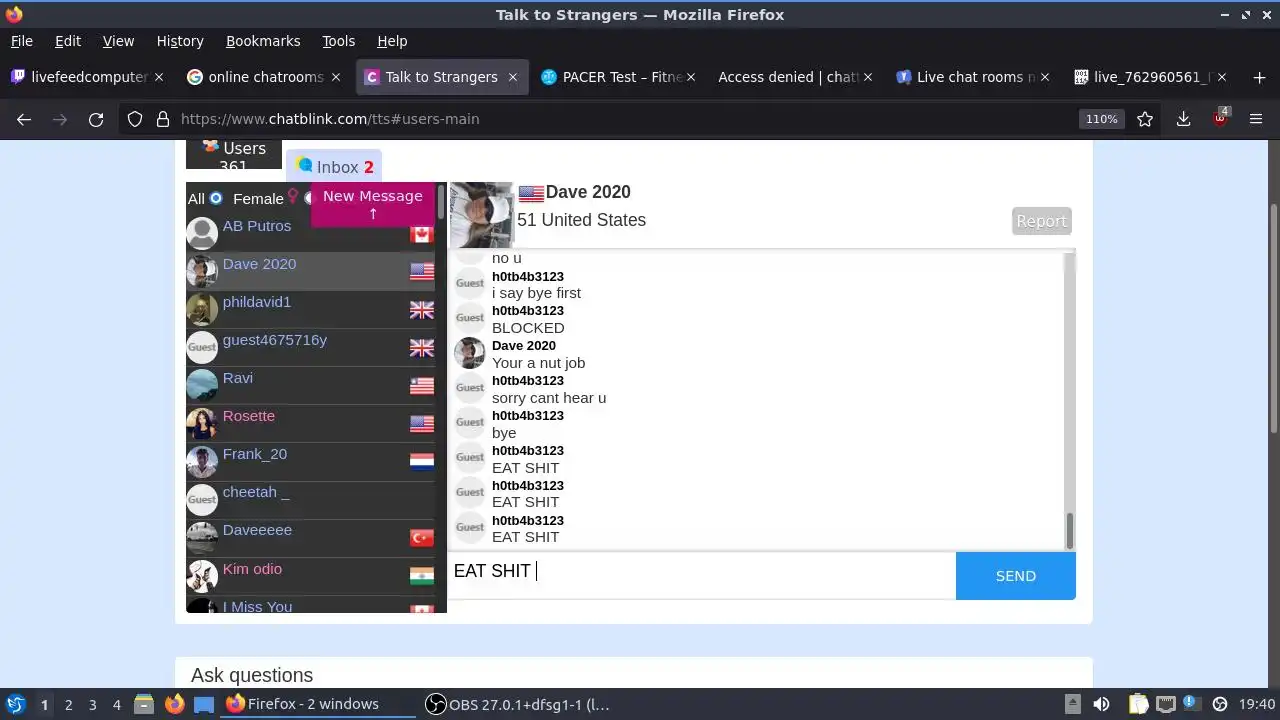Click Dave 2020's profile photo in chat header
Image resolution: width=1280 pixels, height=720 pixels.
coord(481,215)
